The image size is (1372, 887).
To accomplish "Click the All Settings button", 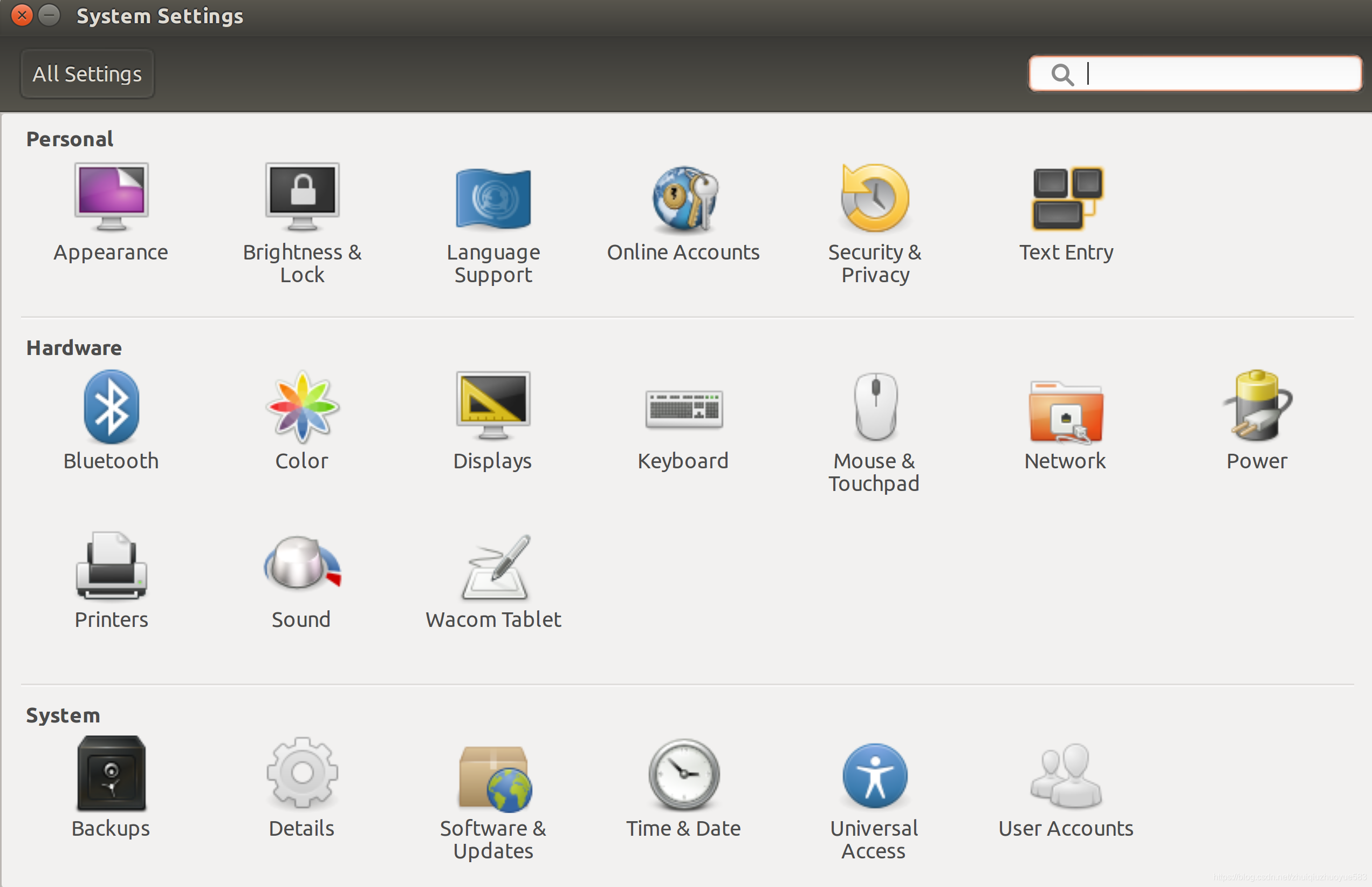I will tap(87, 74).
